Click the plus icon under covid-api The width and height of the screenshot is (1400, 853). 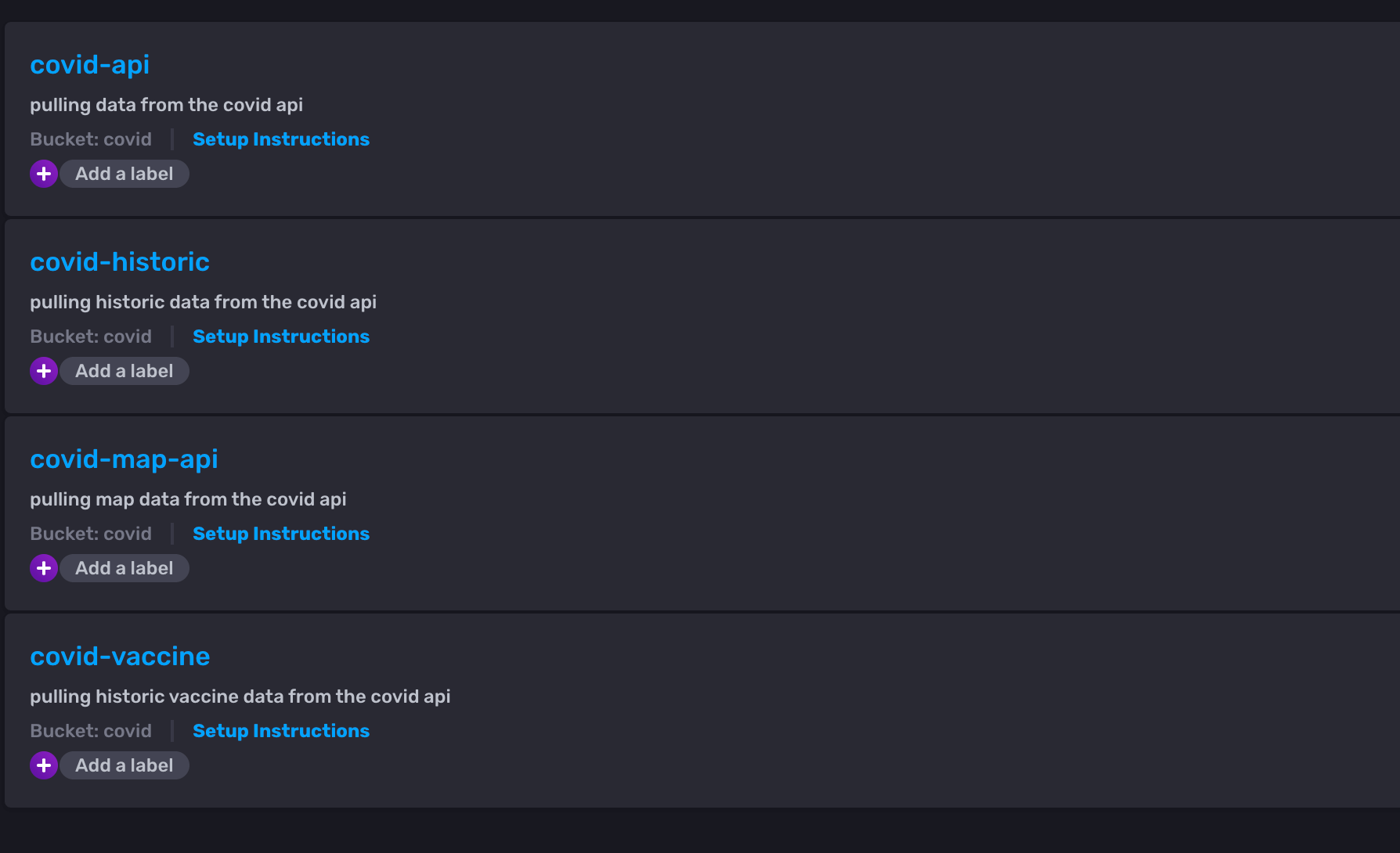(x=44, y=174)
